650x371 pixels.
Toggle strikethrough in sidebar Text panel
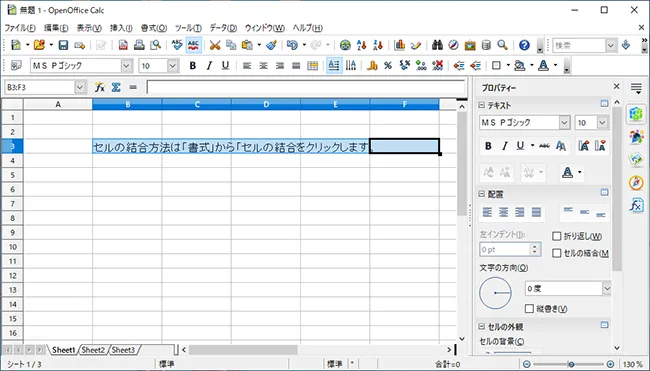click(x=544, y=146)
